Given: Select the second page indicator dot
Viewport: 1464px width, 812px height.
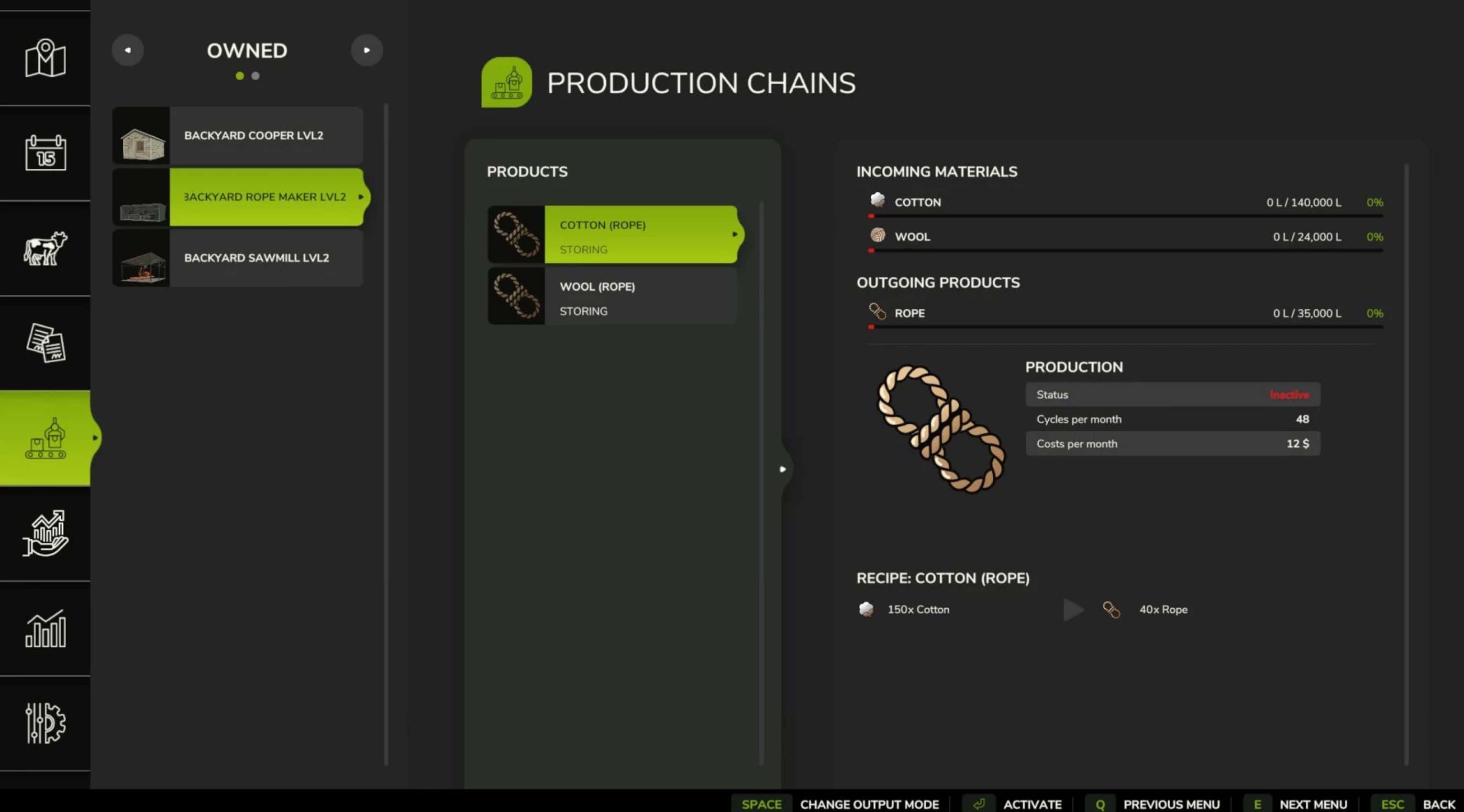Looking at the screenshot, I should (256, 76).
